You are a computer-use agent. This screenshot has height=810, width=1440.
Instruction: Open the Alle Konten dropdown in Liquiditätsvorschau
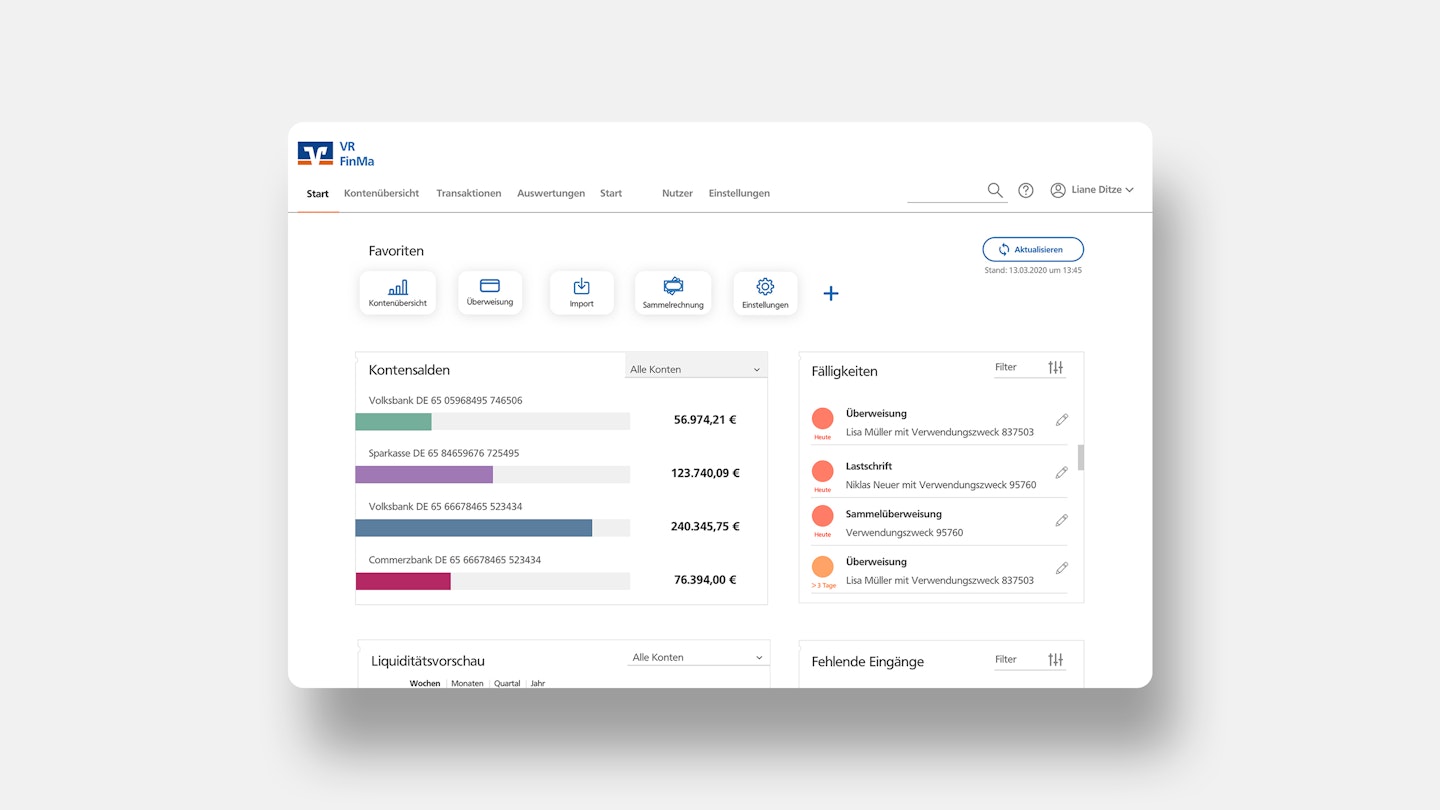[697, 657]
